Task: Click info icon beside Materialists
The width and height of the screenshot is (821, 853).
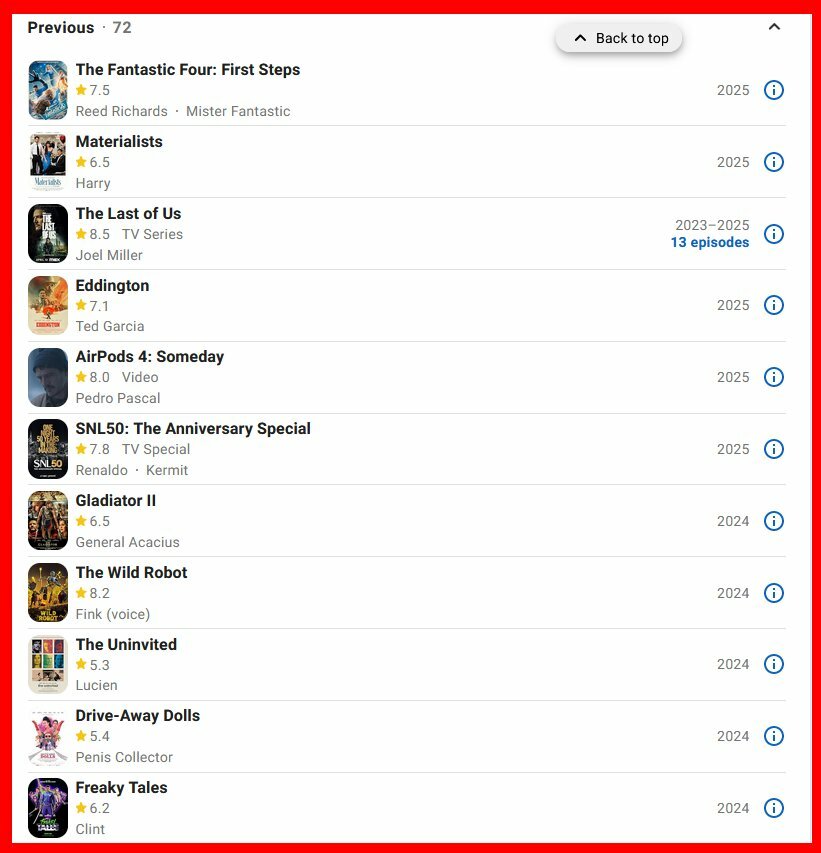Action: [773, 162]
